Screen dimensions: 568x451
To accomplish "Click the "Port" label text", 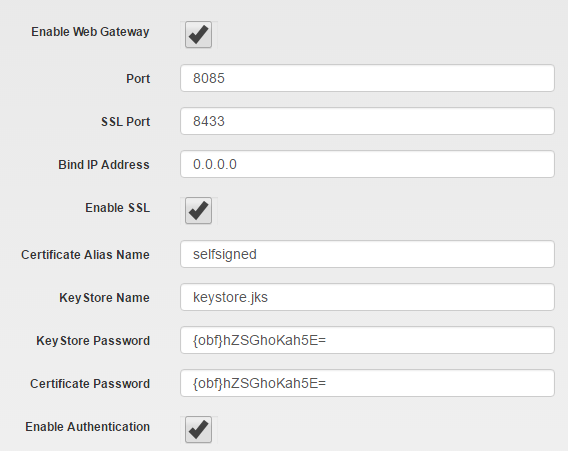I will tap(138, 79).
